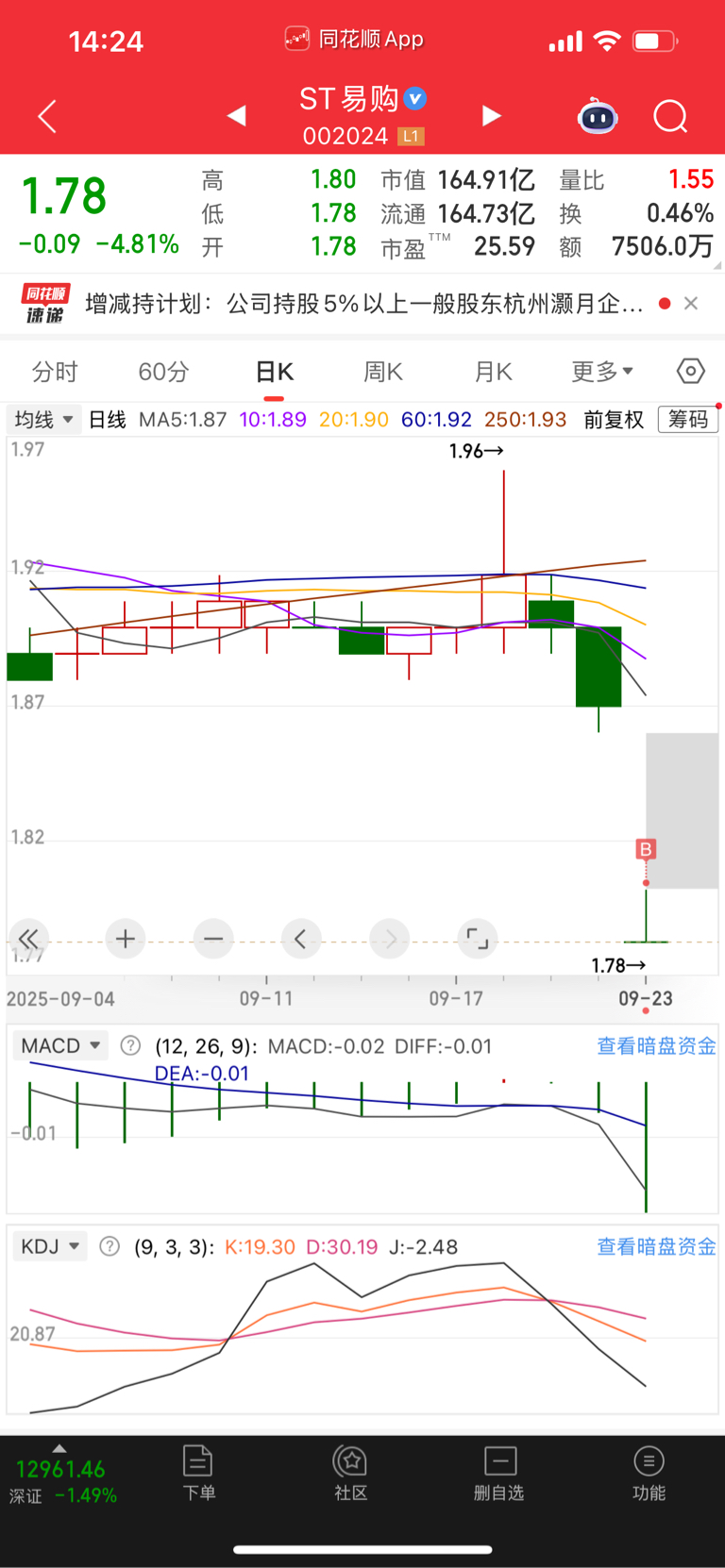Open 功能 functions menu icon
725x1568 pixels.
[x=649, y=1473]
